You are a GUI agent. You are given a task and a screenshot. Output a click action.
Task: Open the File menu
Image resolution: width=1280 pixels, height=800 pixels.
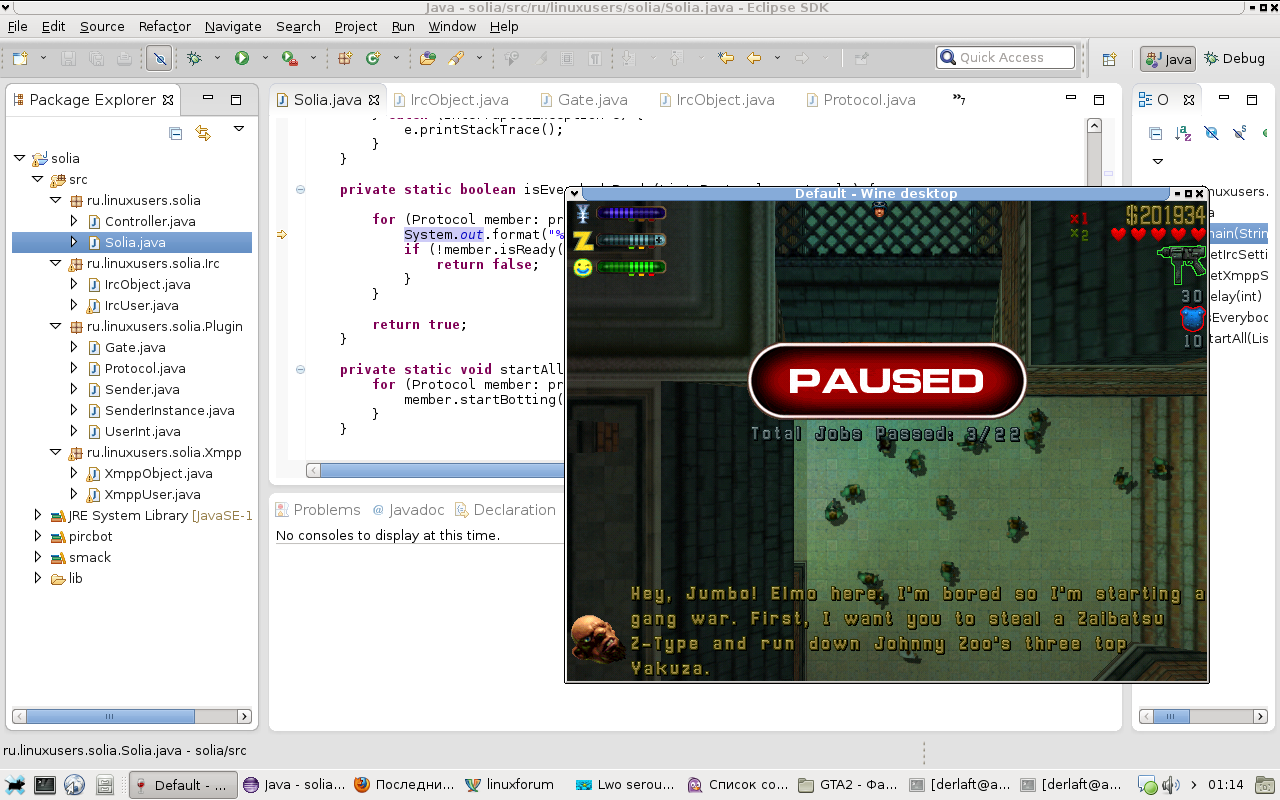17,26
